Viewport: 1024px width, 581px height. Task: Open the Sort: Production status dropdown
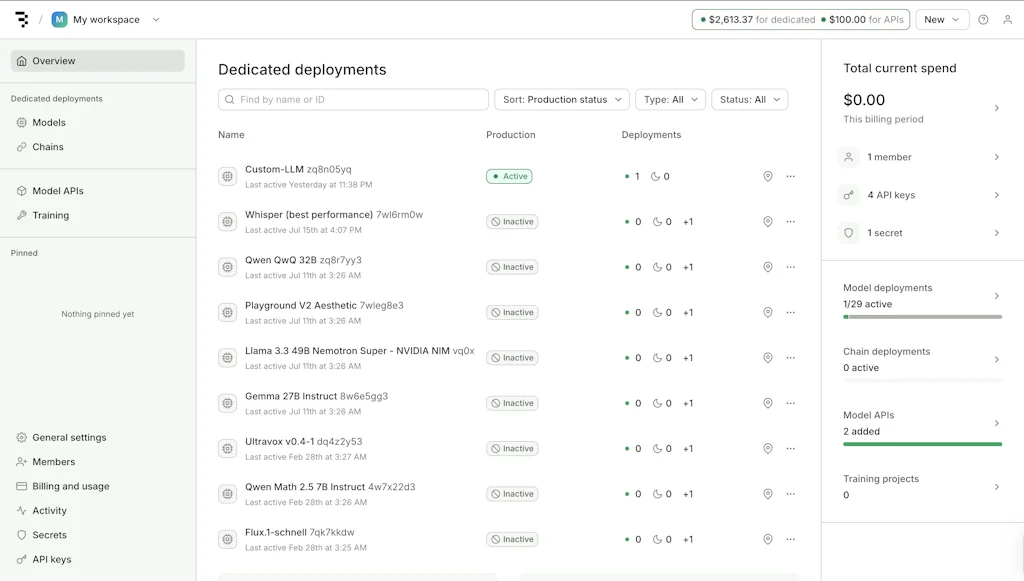pos(563,99)
